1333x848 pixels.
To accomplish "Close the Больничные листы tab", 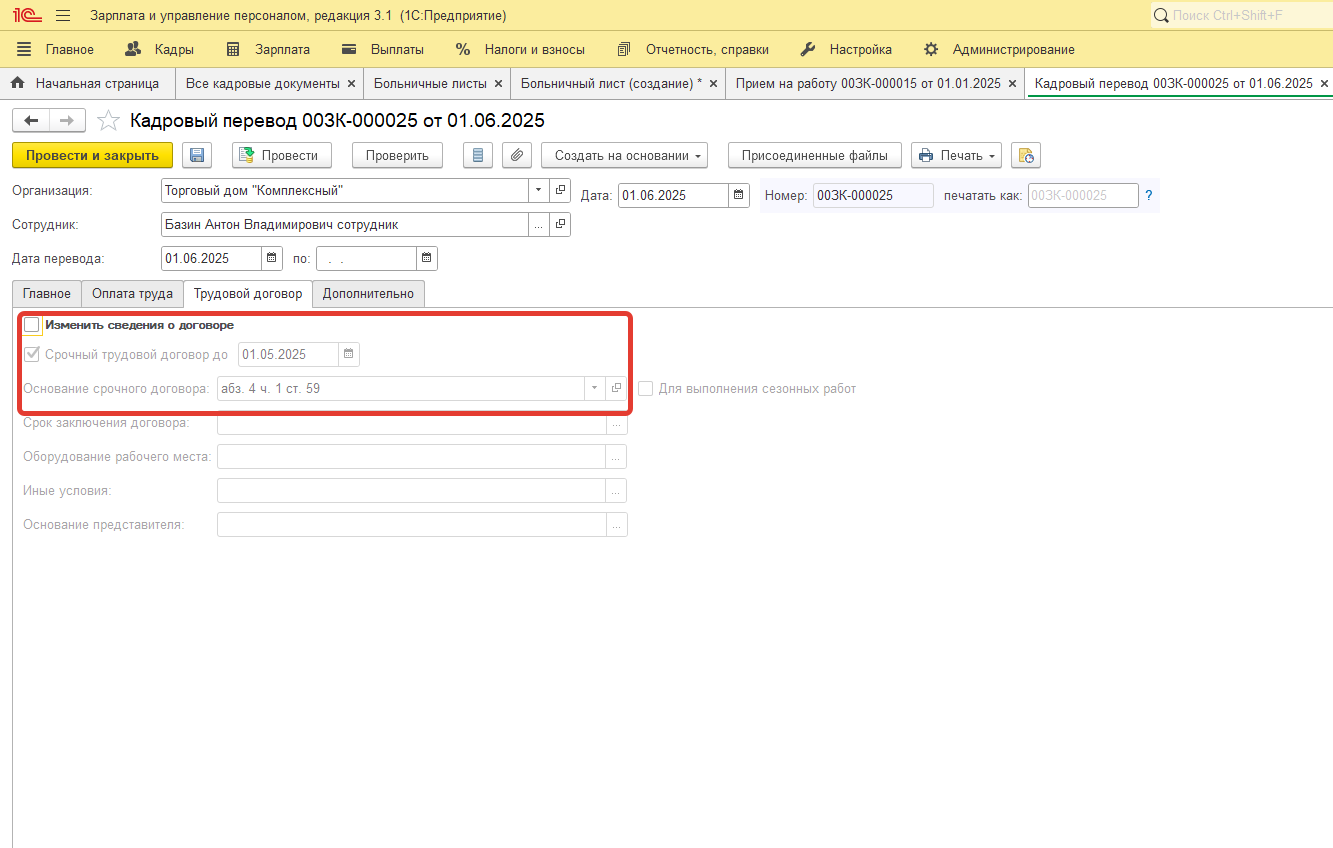I will (x=499, y=83).
